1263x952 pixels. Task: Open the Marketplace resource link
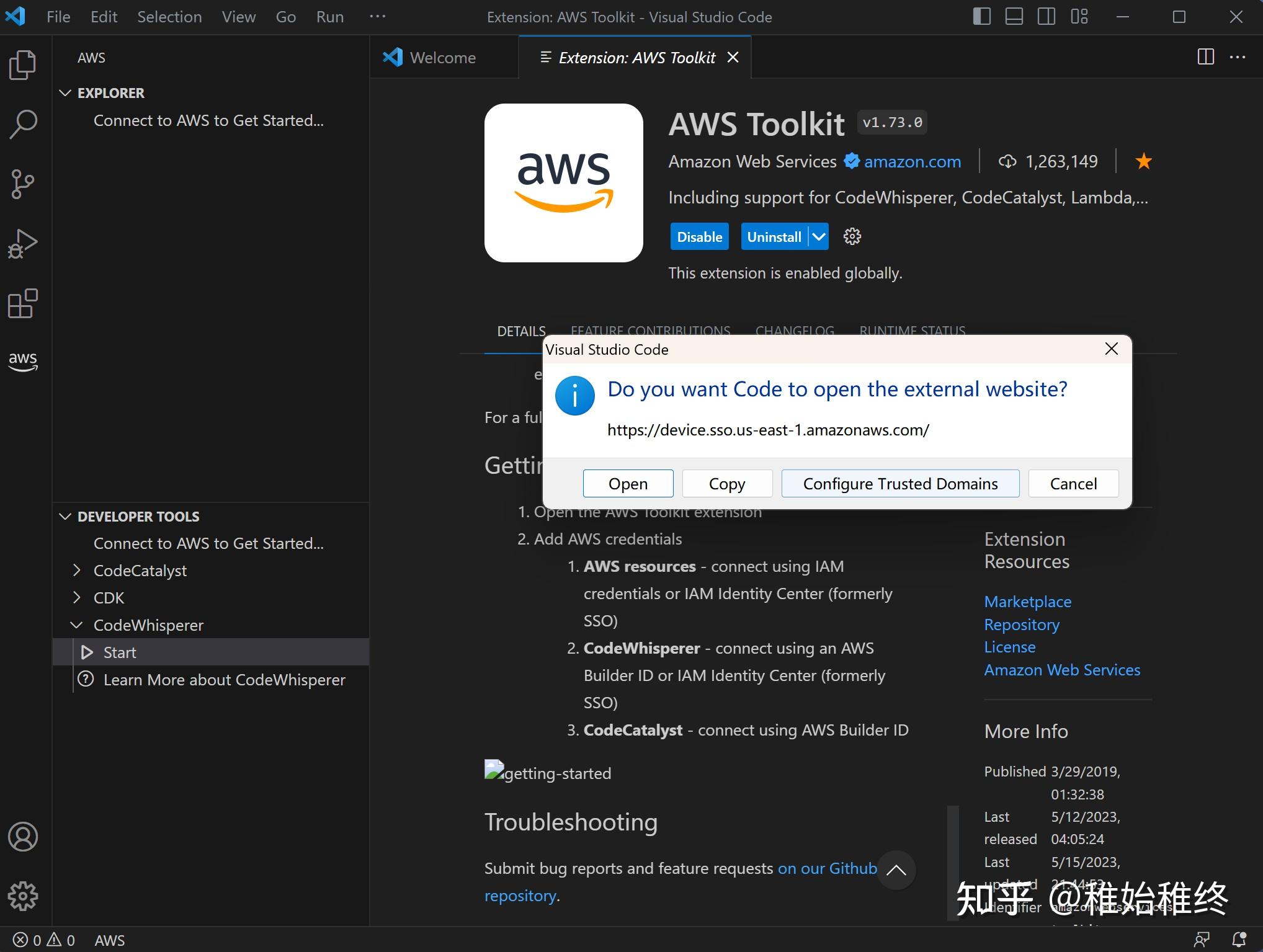click(x=1027, y=601)
